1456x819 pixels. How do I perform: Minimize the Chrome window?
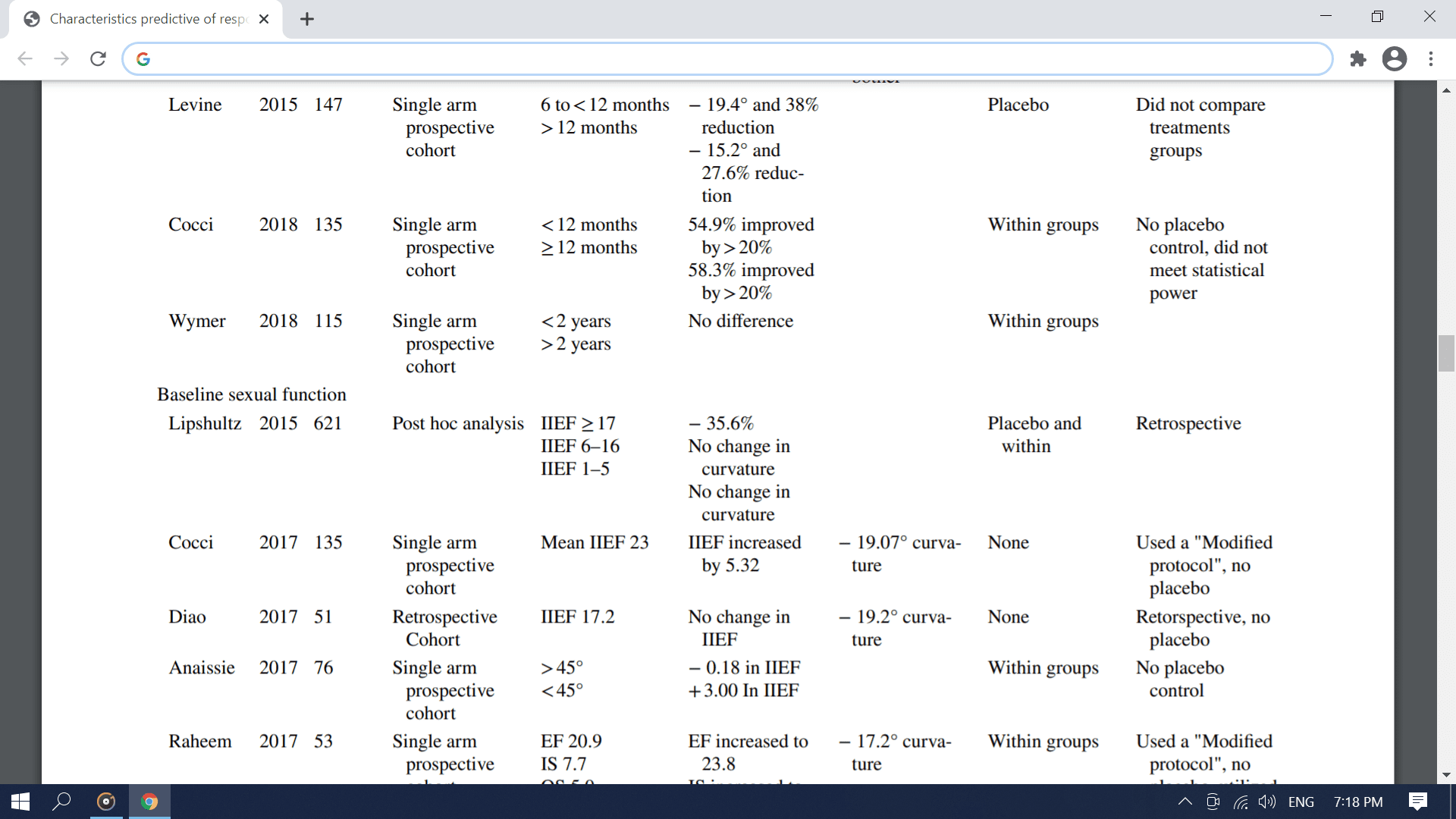pos(1326,17)
